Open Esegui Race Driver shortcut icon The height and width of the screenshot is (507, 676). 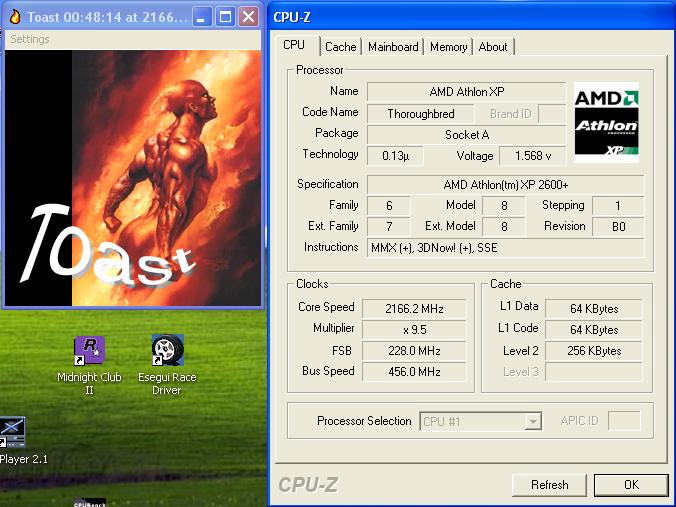(x=167, y=366)
